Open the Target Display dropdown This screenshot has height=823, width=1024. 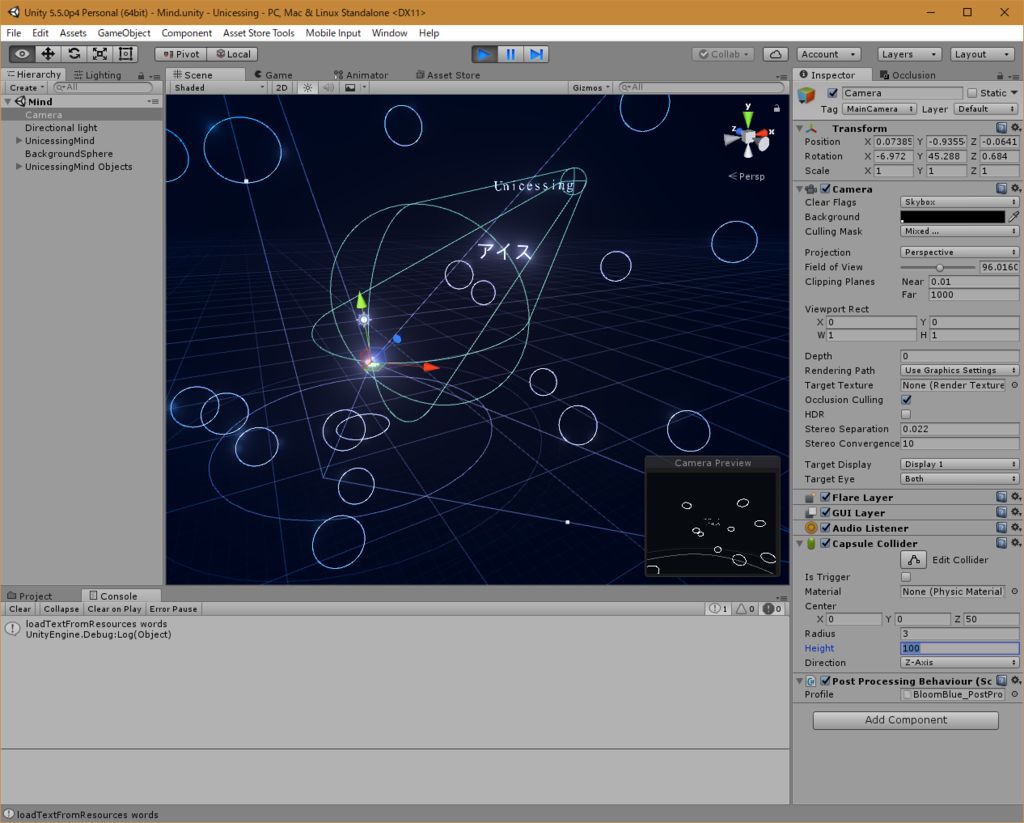[959, 464]
